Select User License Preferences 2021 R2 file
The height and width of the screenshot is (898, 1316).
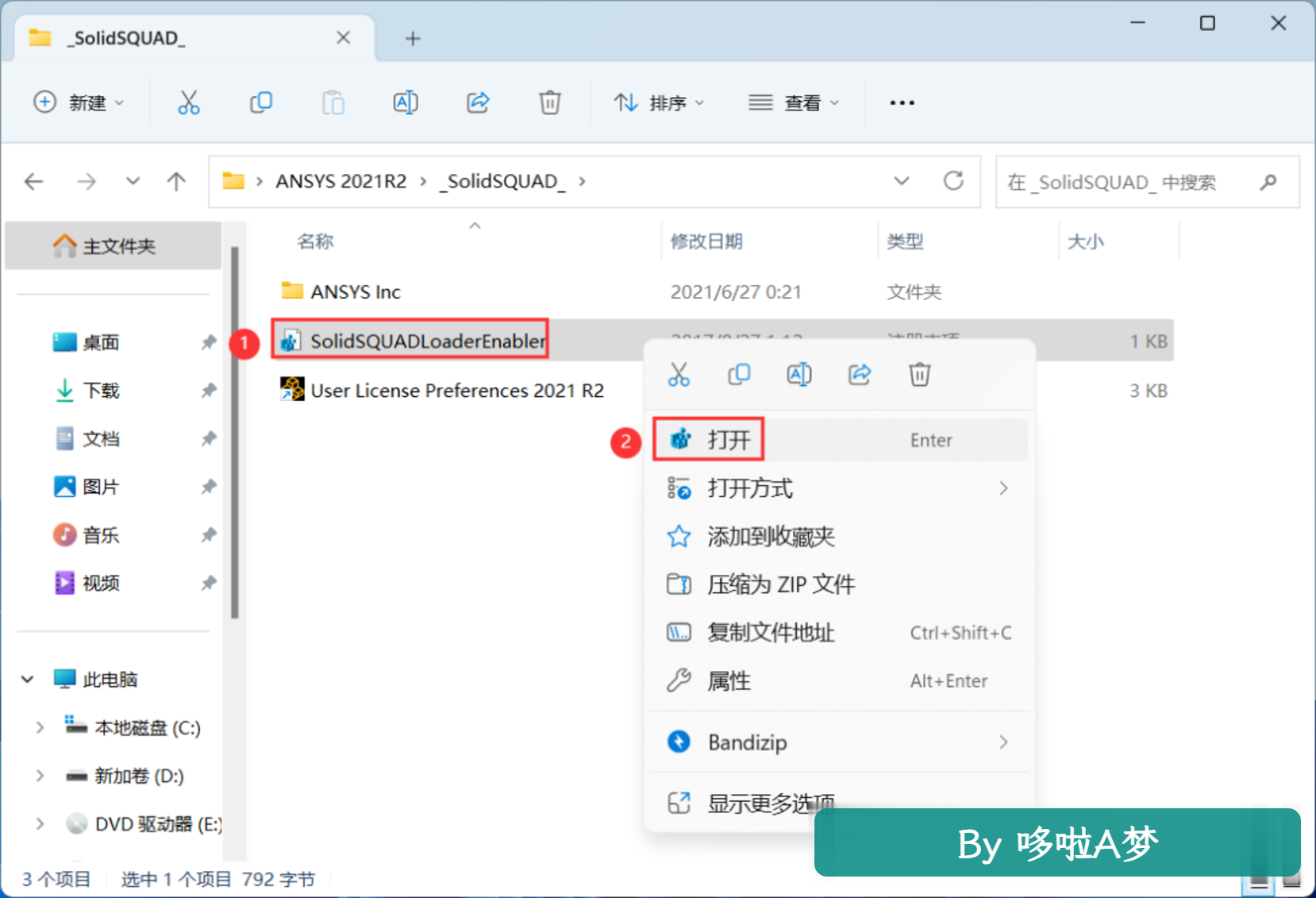457,391
